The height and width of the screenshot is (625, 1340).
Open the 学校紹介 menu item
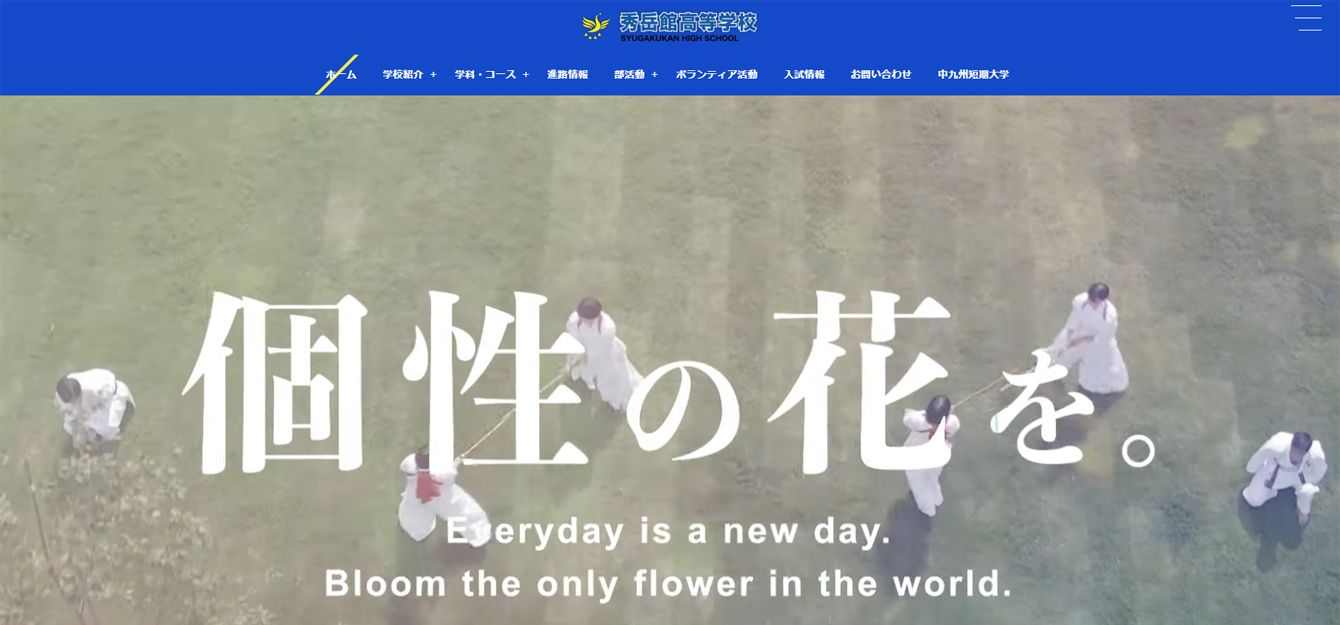point(403,75)
